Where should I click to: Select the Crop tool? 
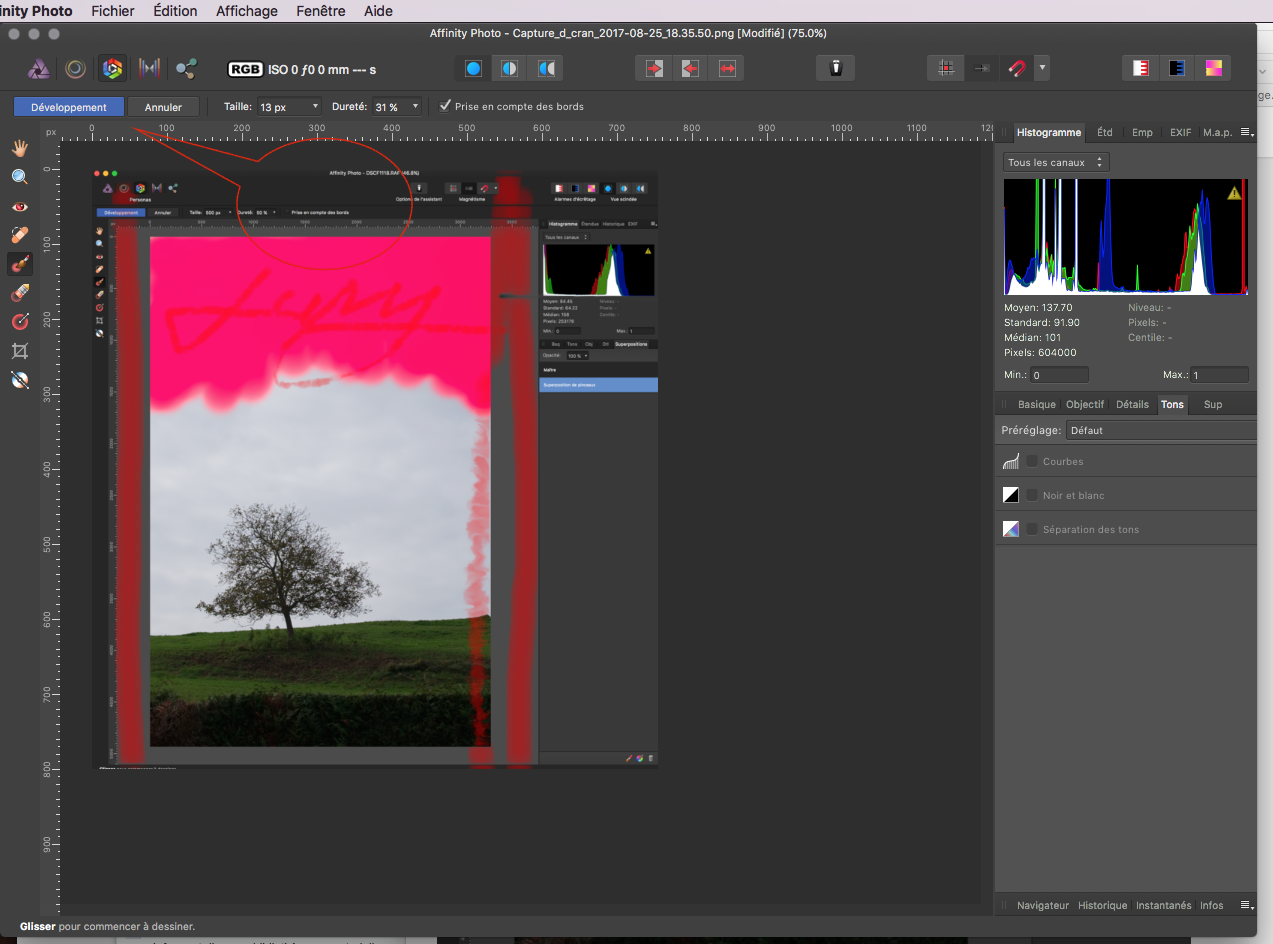19,351
